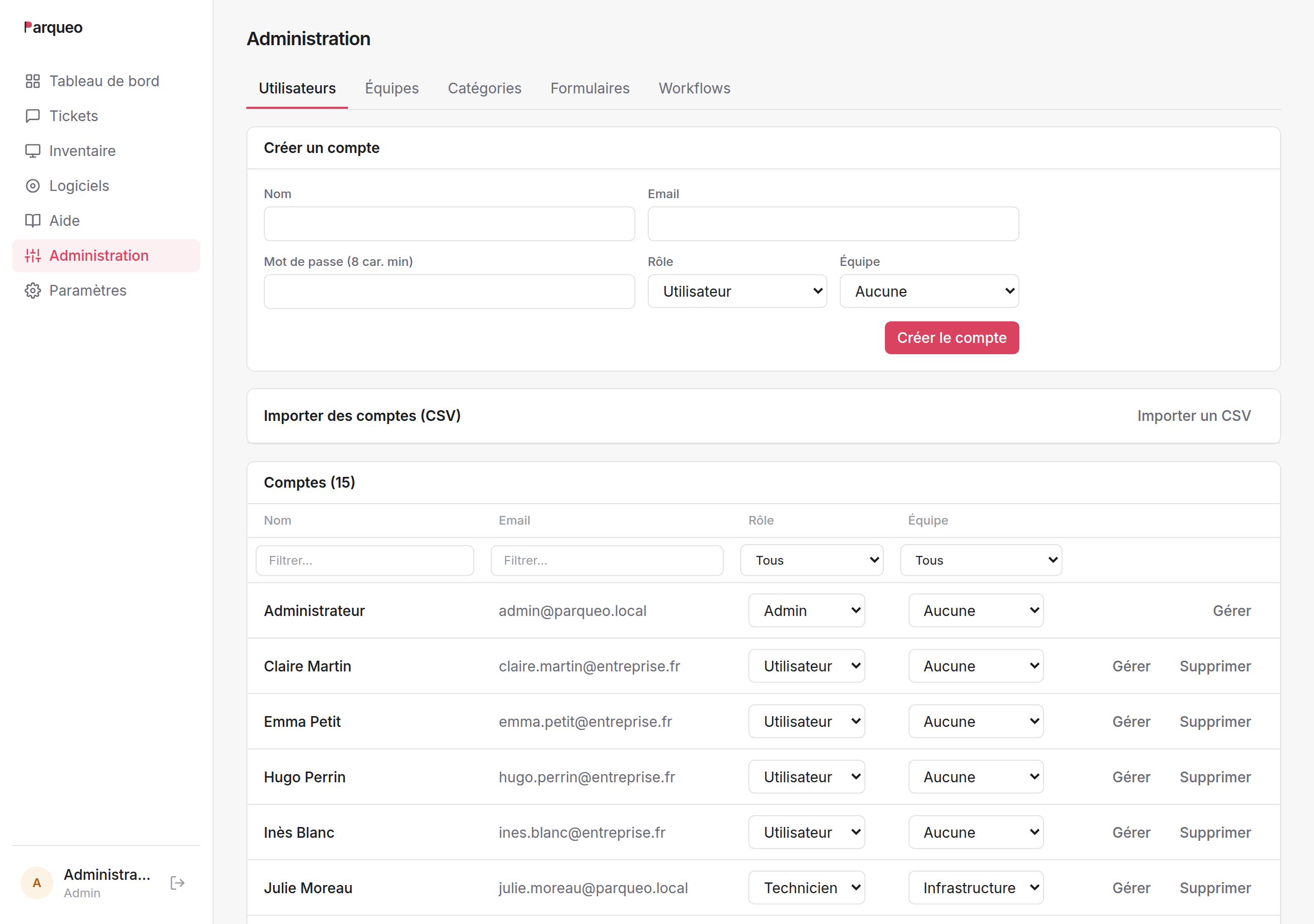Open Claire Martin's role dropdown

806,666
